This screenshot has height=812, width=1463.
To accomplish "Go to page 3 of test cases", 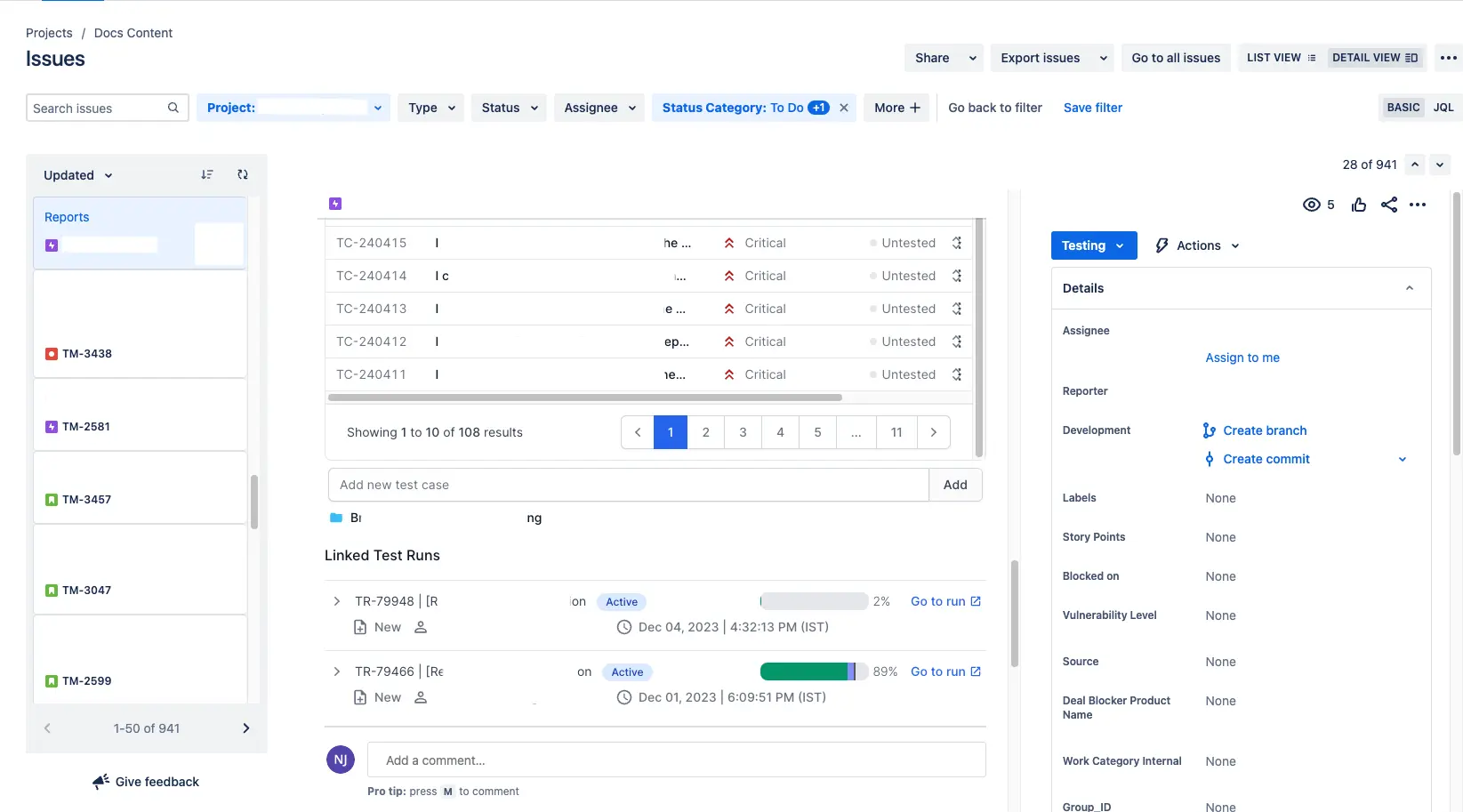I will [x=743, y=432].
